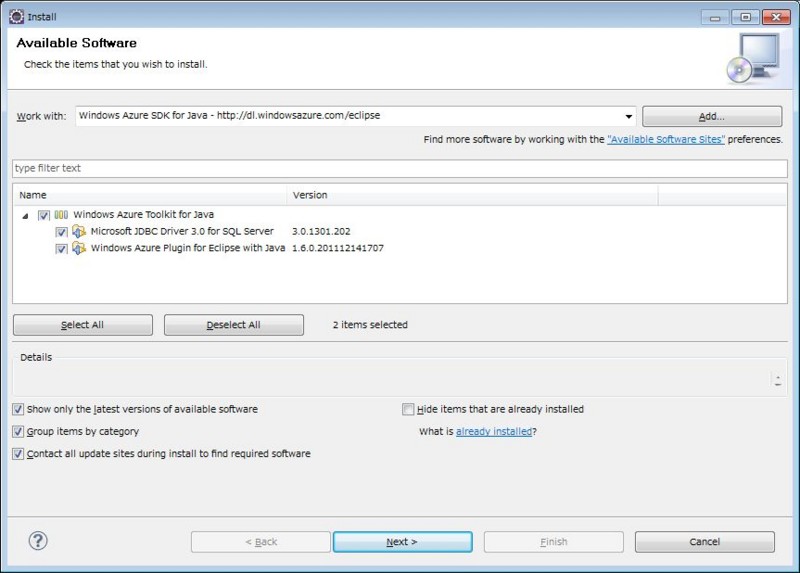Minimize the Install dialog window
Image resolution: width=800 pixels, height=573 pixels.
715,17
